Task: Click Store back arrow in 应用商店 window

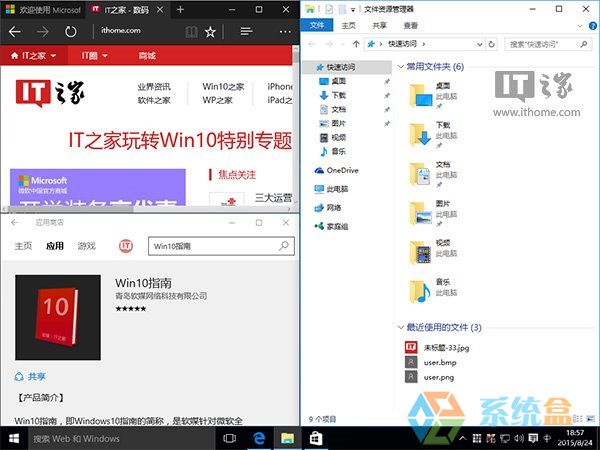Action: (15, 222)
